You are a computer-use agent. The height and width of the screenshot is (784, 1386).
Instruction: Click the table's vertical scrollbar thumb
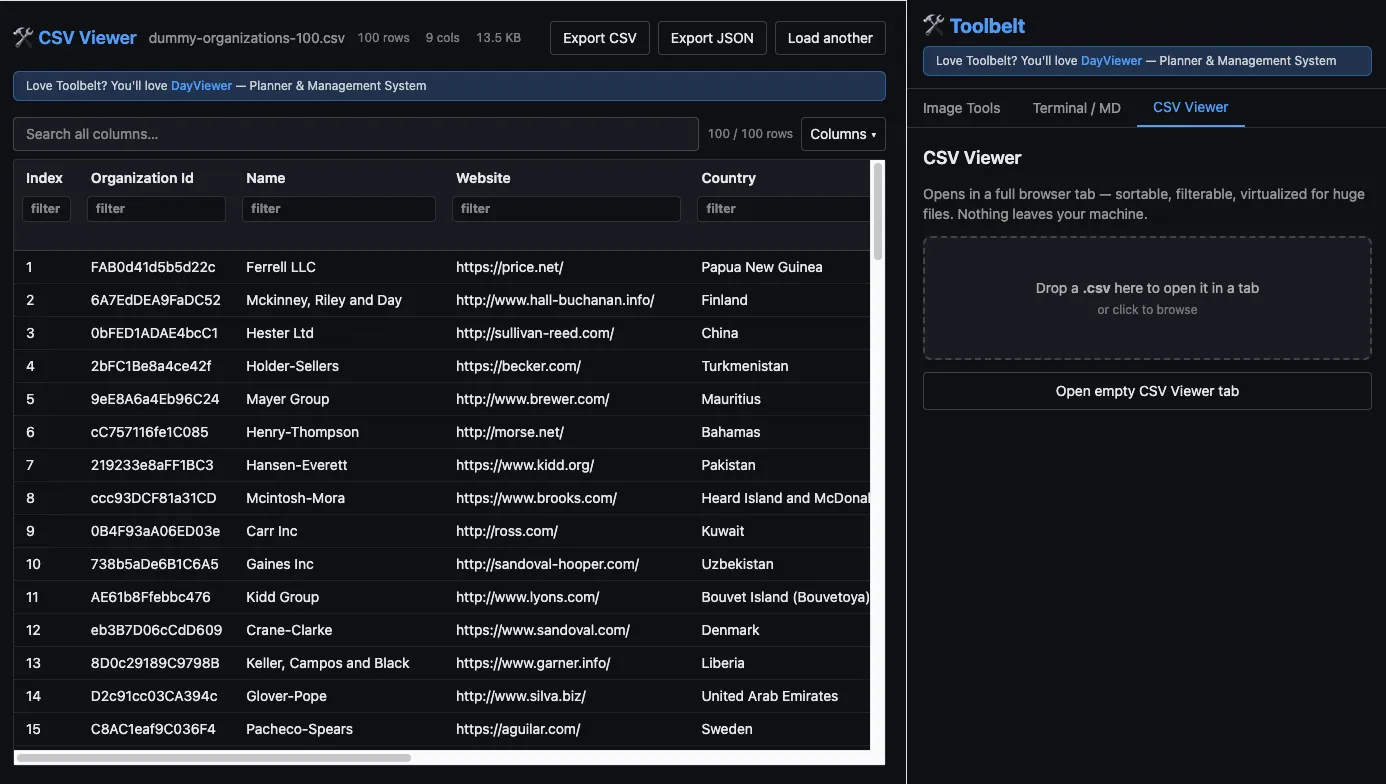pyautogui.click(x=878, y=211)
